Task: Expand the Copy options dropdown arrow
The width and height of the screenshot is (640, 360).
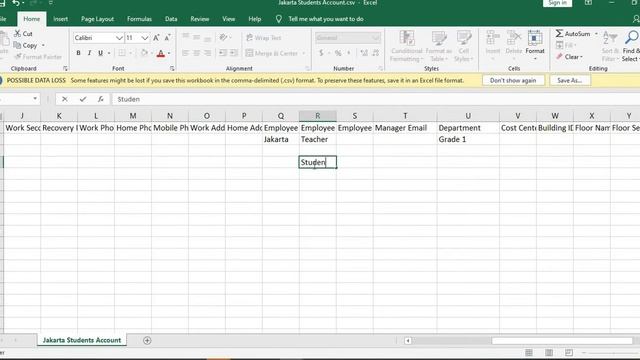Action: tap(43, 45)
